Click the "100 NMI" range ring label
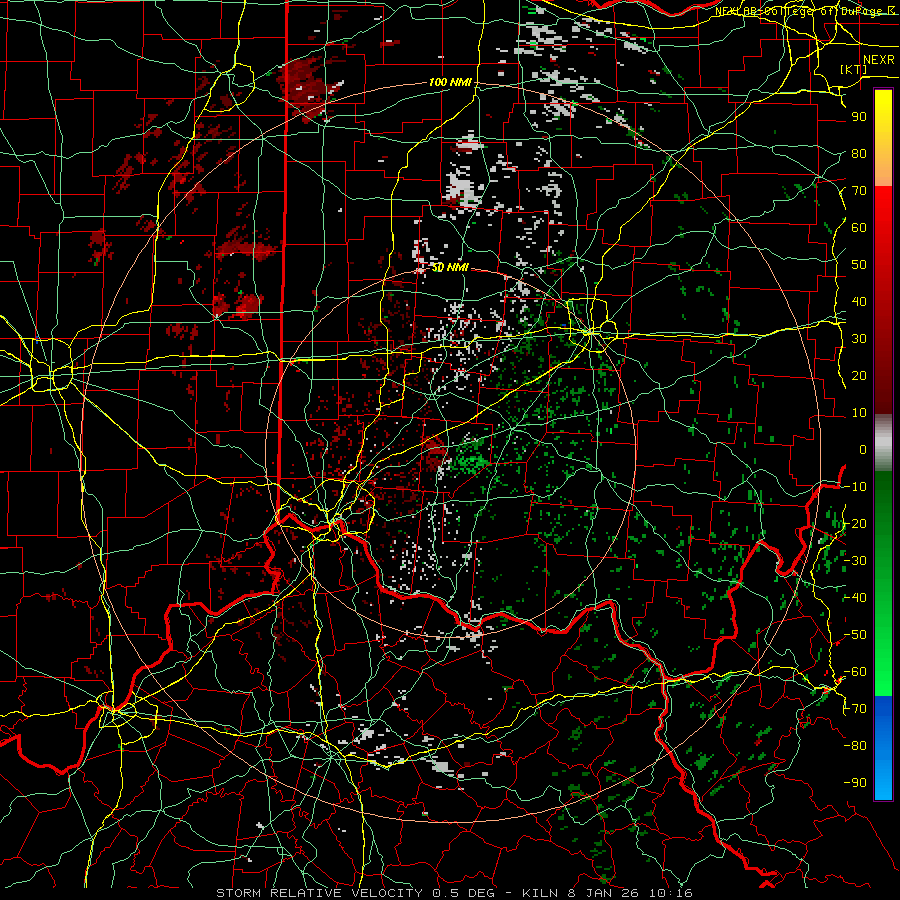 coord(450,82)
